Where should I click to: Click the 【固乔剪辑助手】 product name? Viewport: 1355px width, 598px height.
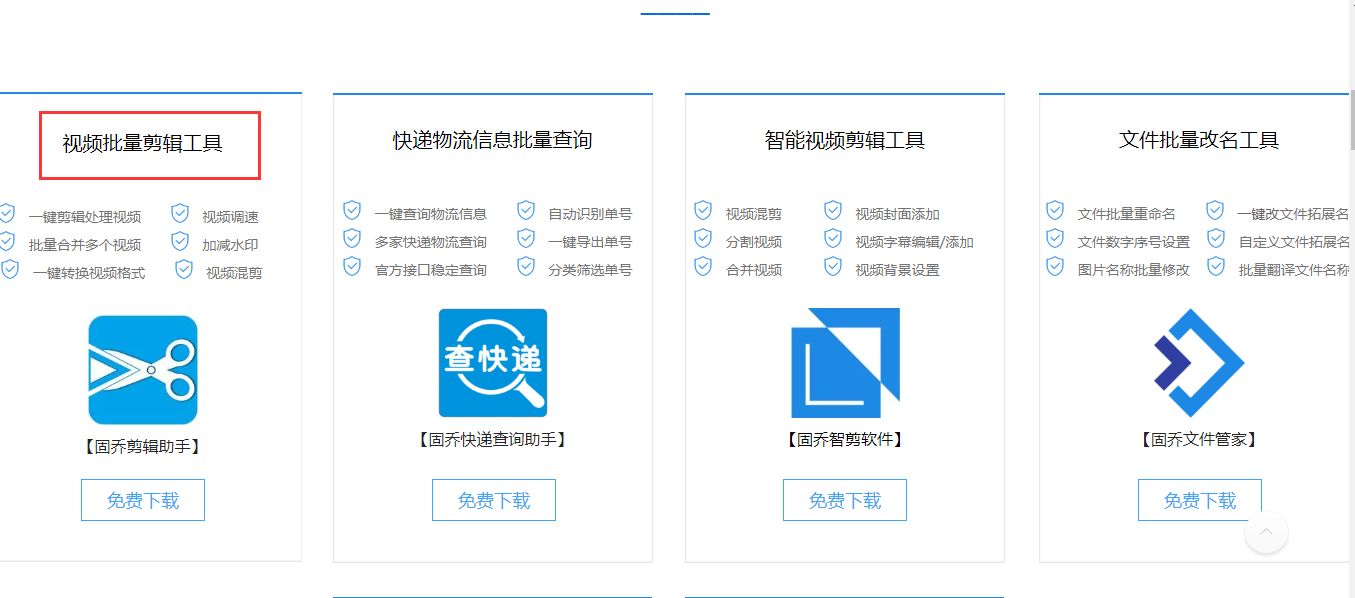coord(143,446)
